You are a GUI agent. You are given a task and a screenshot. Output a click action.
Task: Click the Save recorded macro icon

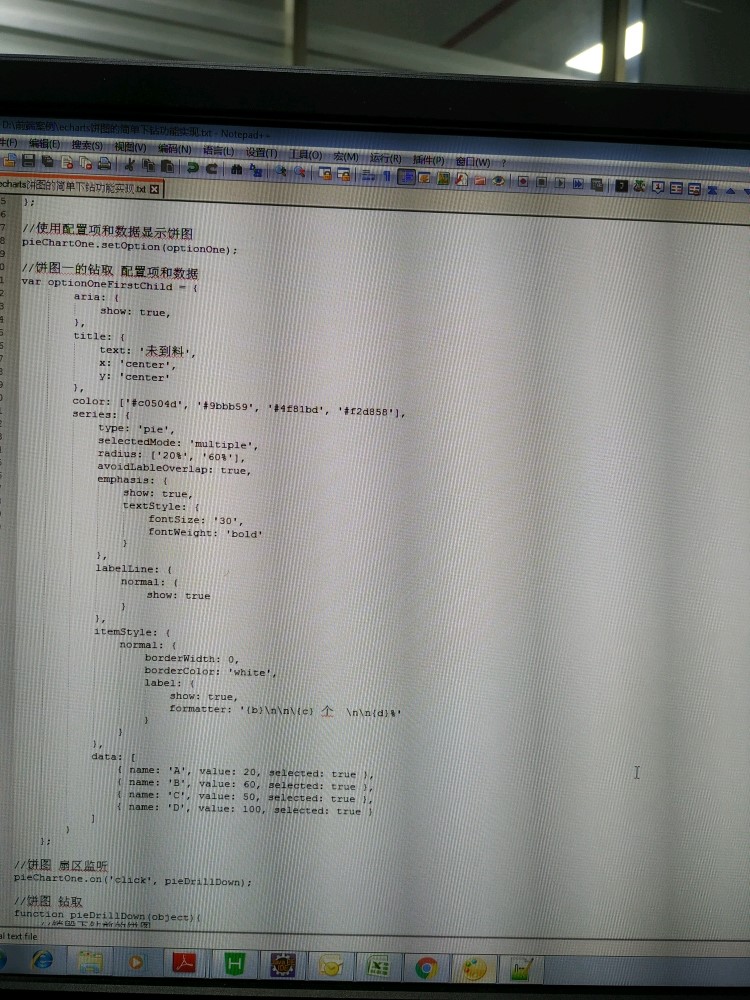597,185
